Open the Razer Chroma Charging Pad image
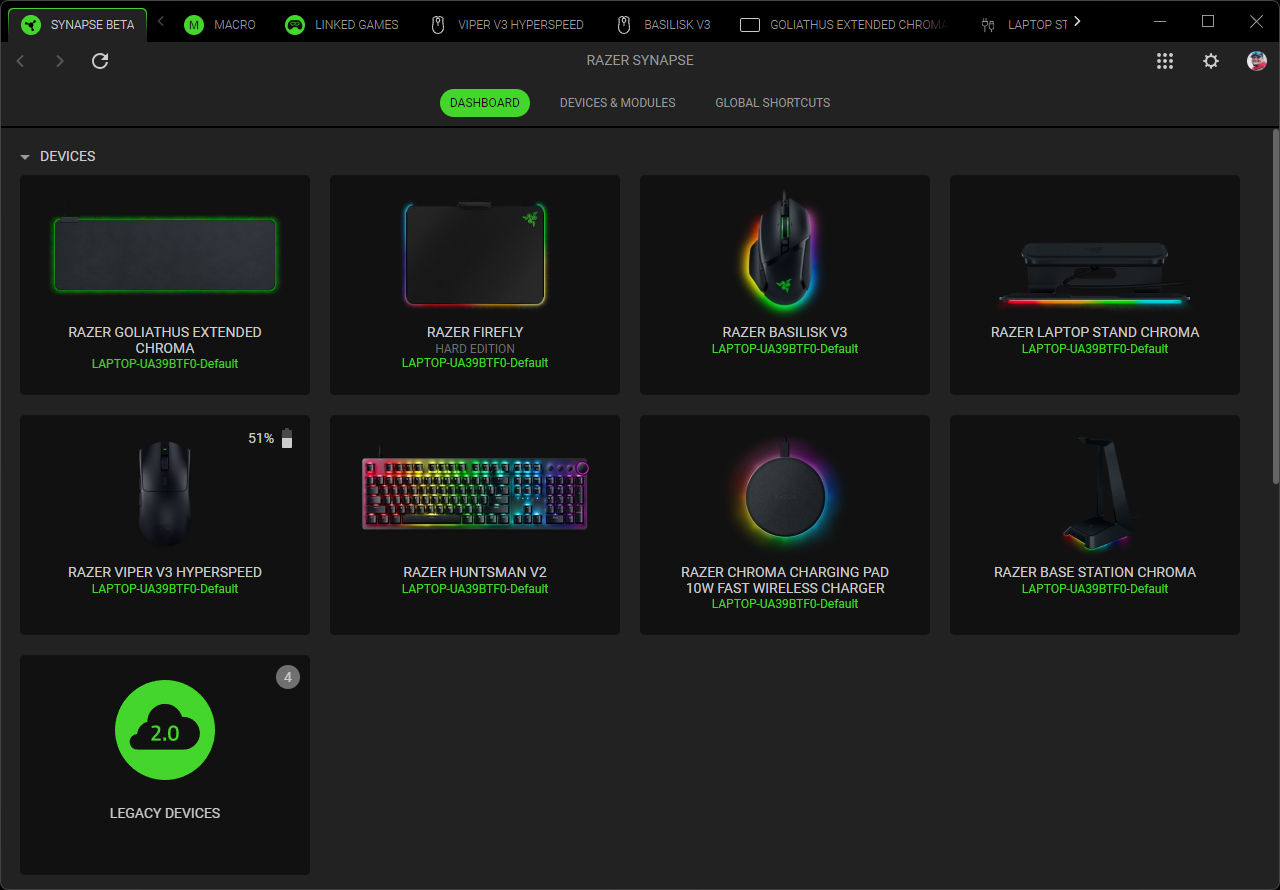The image size is (1280, 890). 785,492
